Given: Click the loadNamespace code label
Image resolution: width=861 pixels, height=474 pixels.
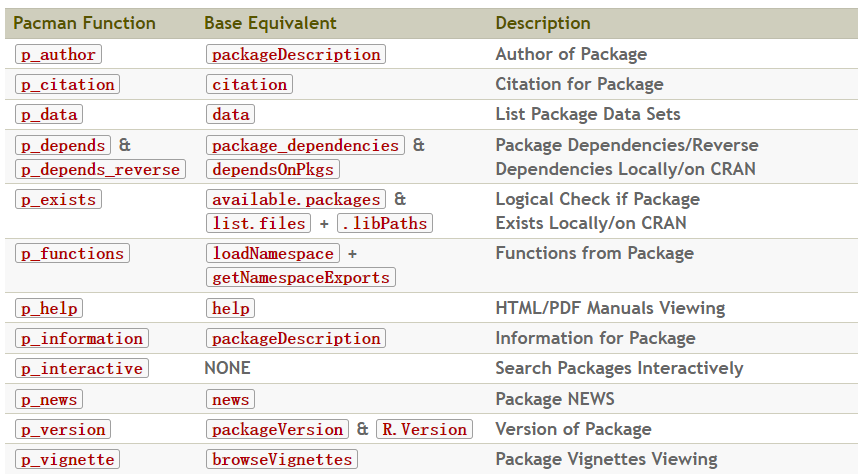Looking at the screenshot, I should click(273, 253).
